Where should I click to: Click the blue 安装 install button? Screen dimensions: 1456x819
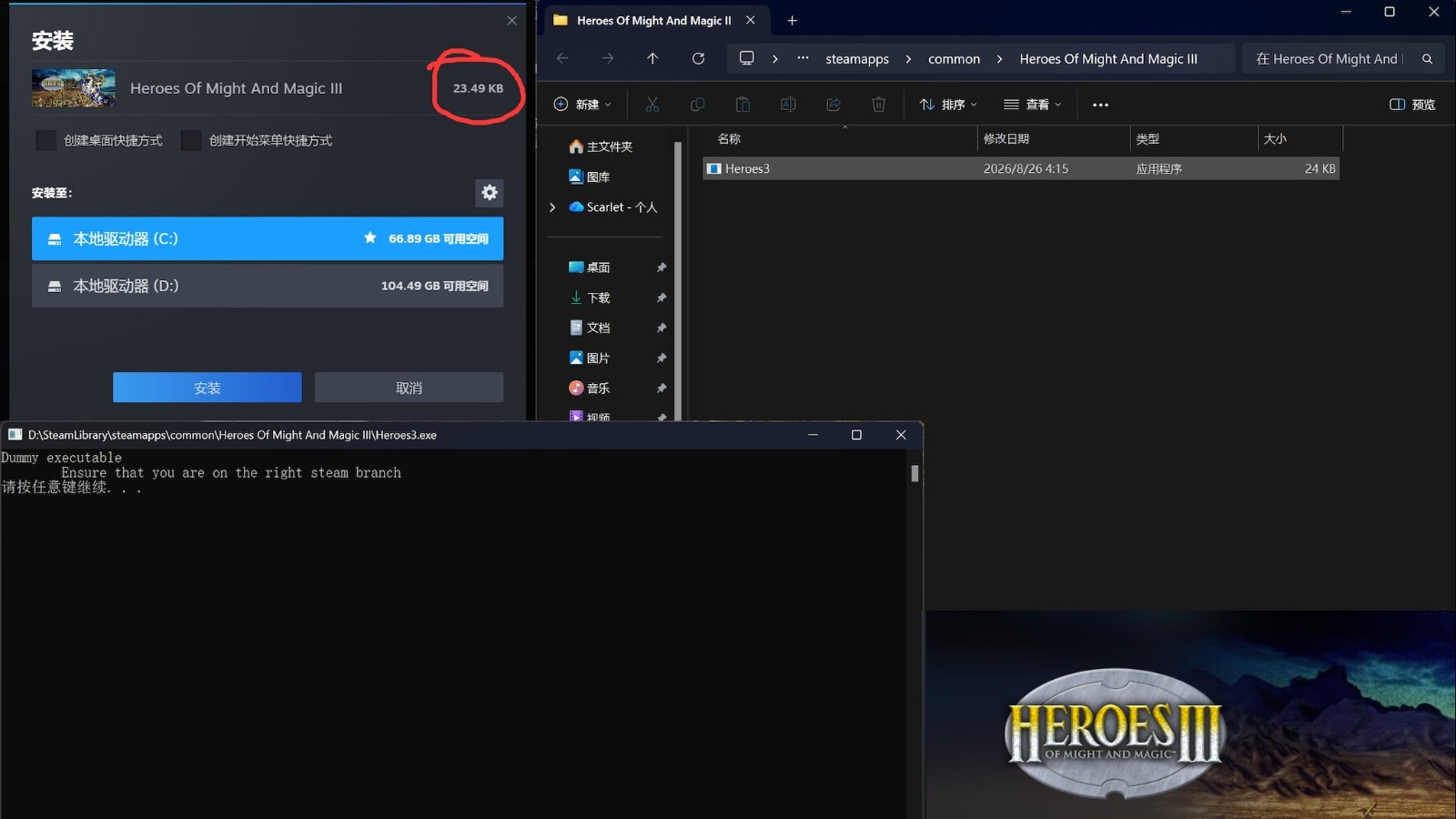click(x=207, y=388)
